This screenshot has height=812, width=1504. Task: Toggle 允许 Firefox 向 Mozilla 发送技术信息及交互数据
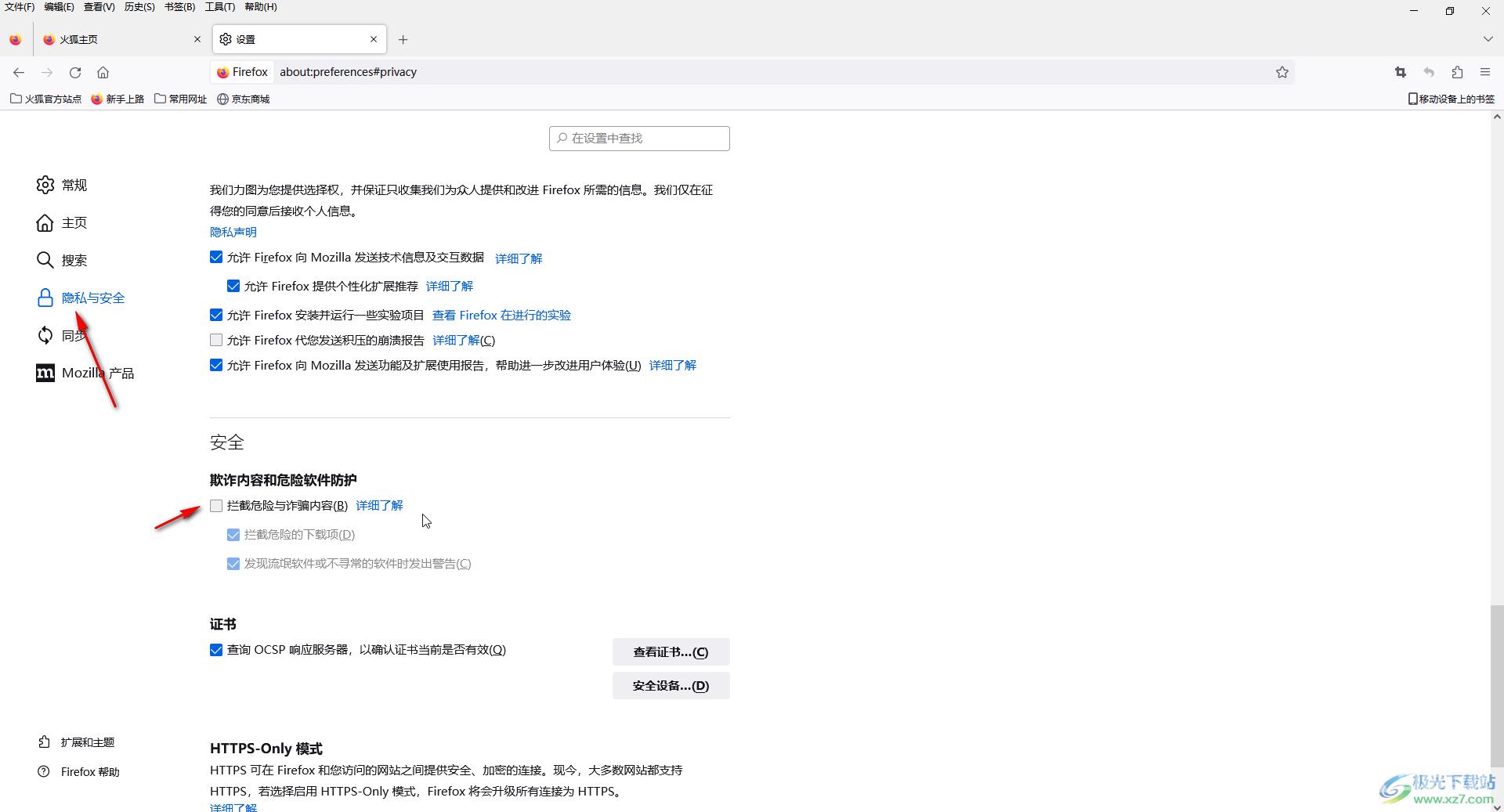tap(216, 257)
